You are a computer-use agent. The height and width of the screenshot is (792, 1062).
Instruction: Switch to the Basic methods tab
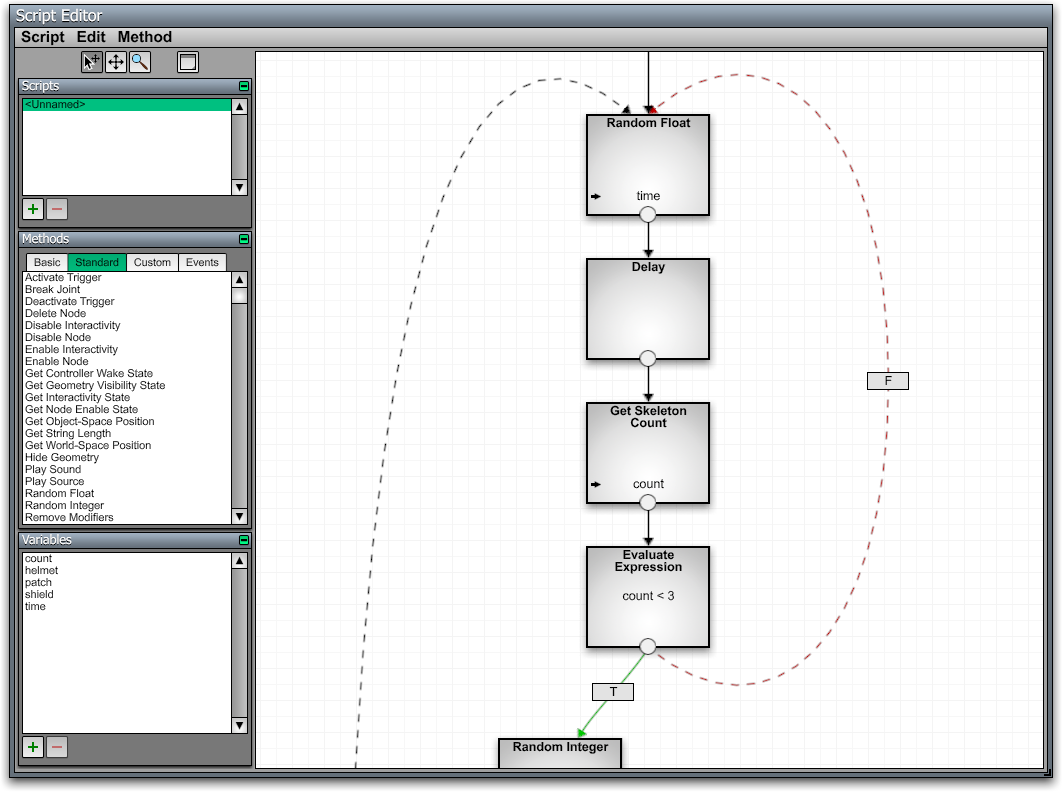(x=47, y=262)
